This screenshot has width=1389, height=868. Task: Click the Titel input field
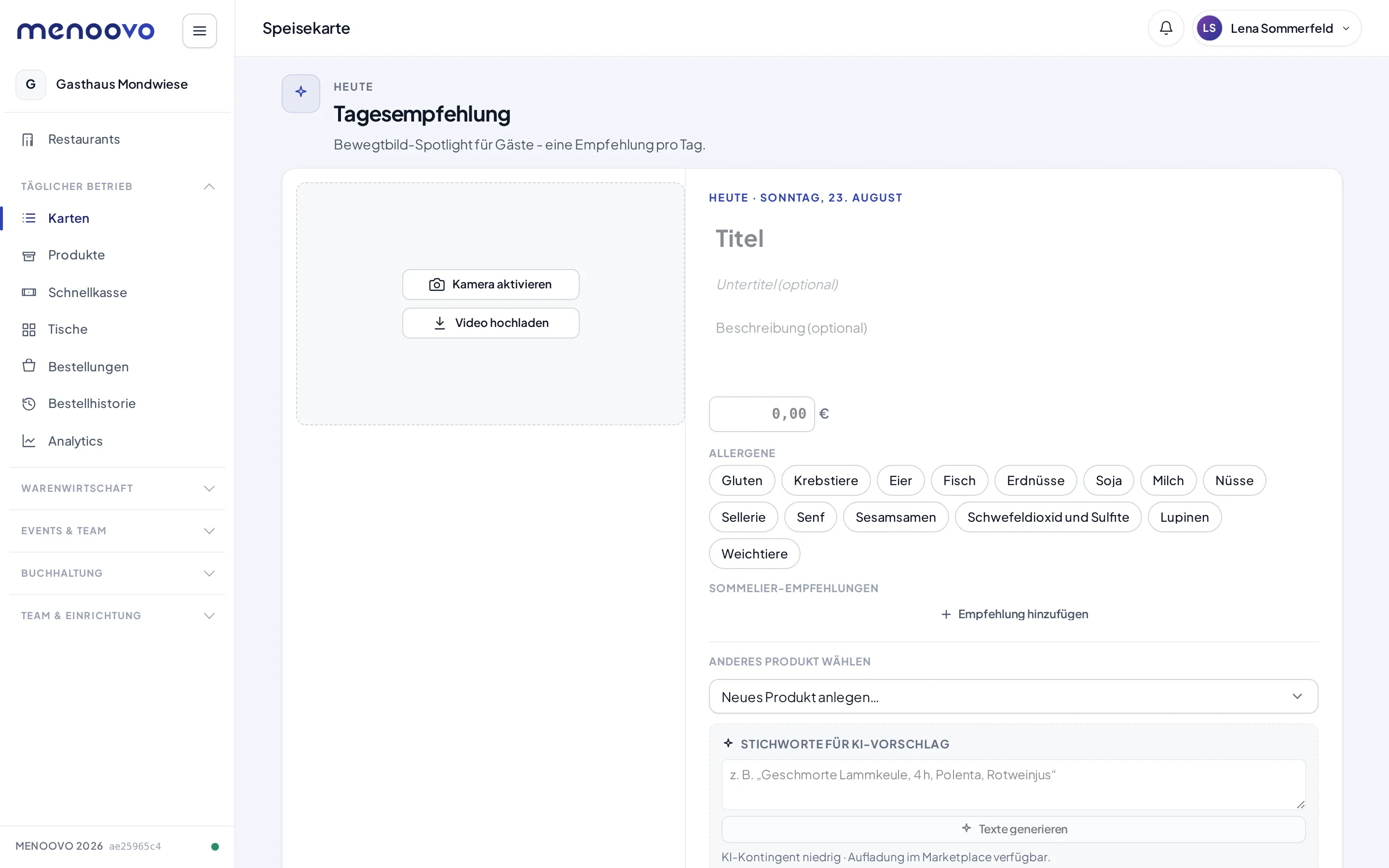[x=1013, y=239]
